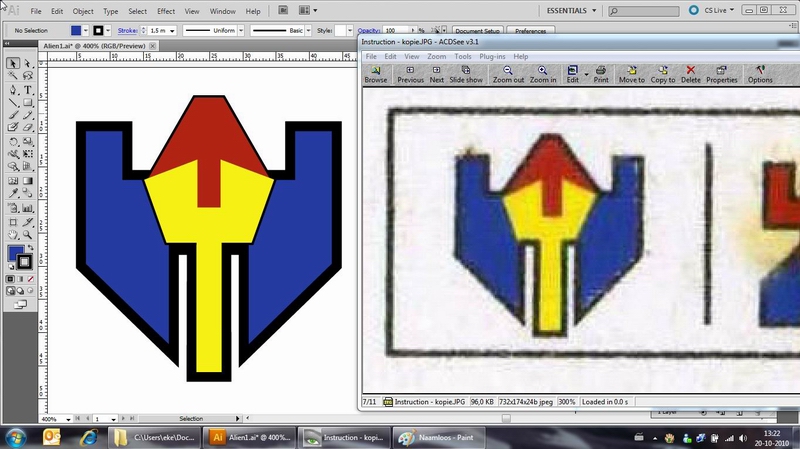800x449 pixels.
Task: Click Move to in ACDSee toolbar
Action: pyautogui.click(x=632, y=74)
